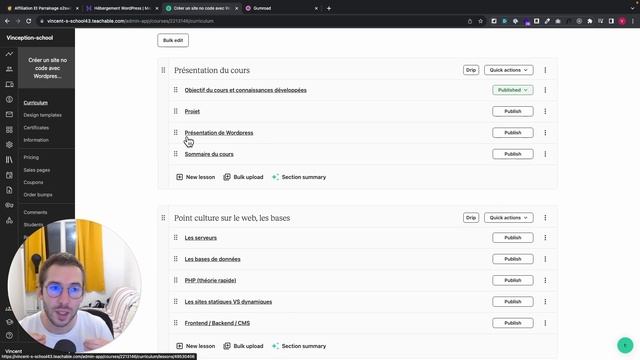Go back in the browser
Viewport: 640px width, 360px height.
click(7, 21)
